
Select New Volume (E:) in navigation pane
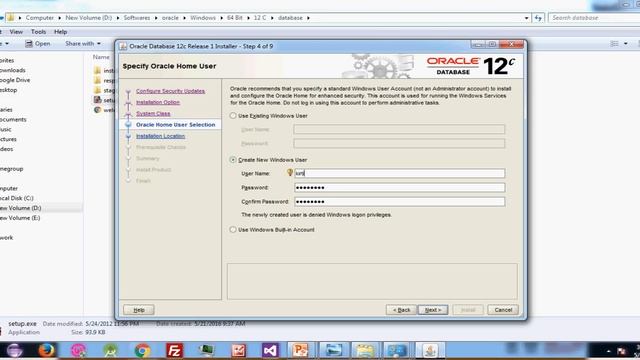[x=20, y=218]
